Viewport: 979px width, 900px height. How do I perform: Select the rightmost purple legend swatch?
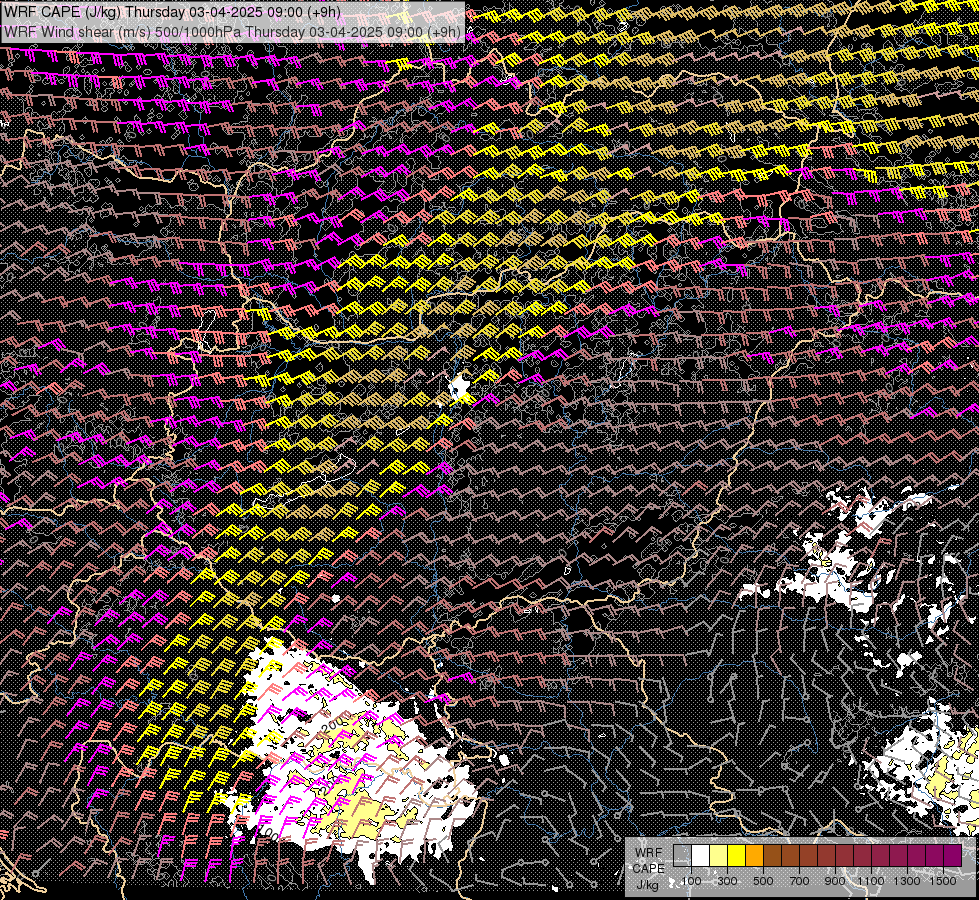[953, 855]
